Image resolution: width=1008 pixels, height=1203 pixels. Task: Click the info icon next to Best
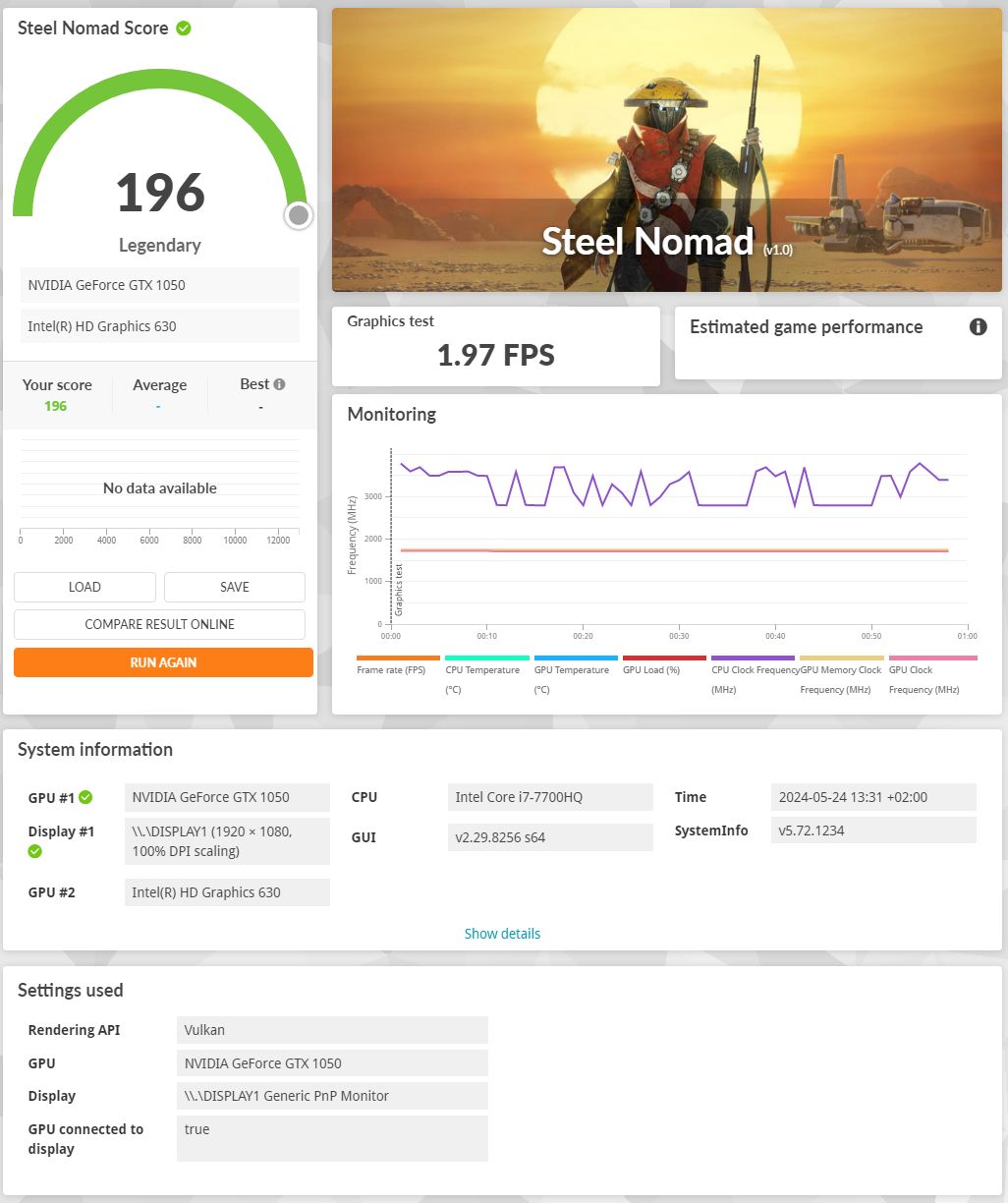point(279,384)
